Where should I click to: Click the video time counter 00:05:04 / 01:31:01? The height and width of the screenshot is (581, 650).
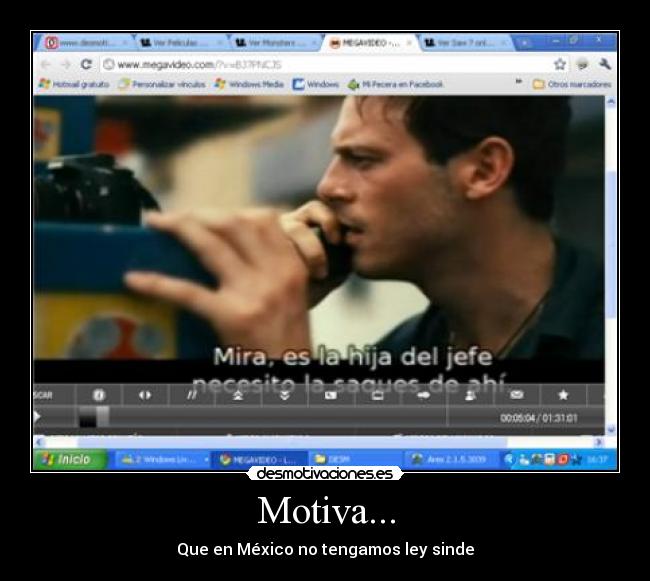point(538,418)
